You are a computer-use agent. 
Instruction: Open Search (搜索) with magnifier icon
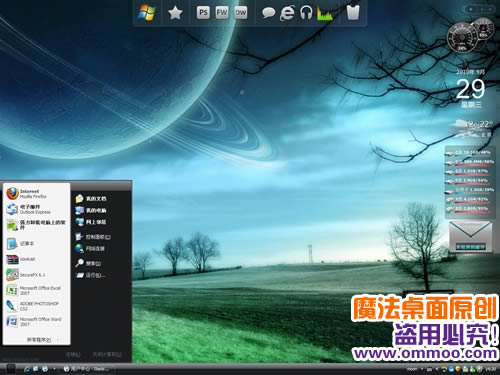pos(88,263)
